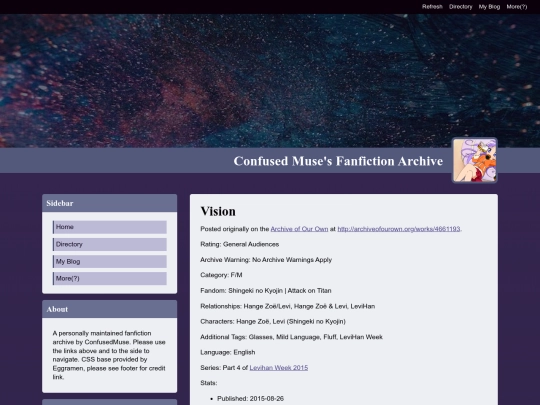This screenshot has width=540, height=405.
Task: Open My Blog in the top navigation bar
Action: point(489,7)
